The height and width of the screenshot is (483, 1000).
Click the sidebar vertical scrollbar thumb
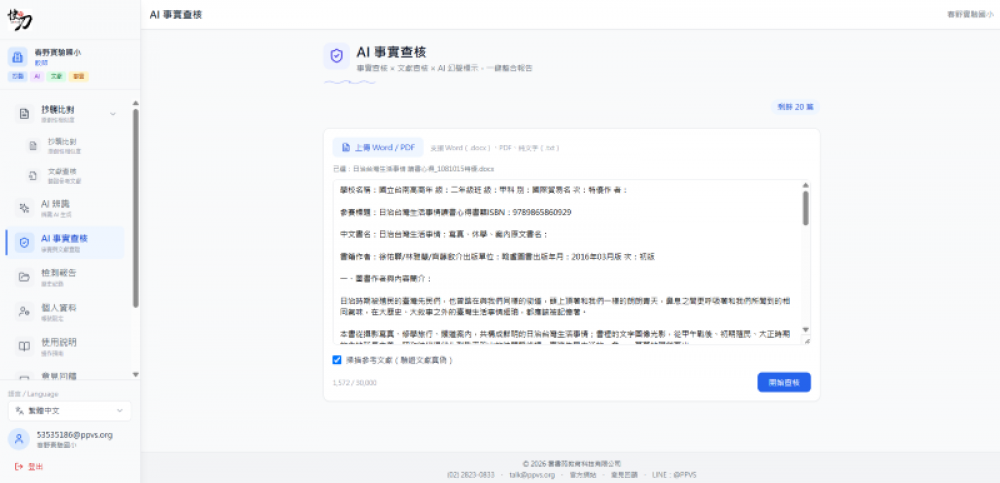135,207
